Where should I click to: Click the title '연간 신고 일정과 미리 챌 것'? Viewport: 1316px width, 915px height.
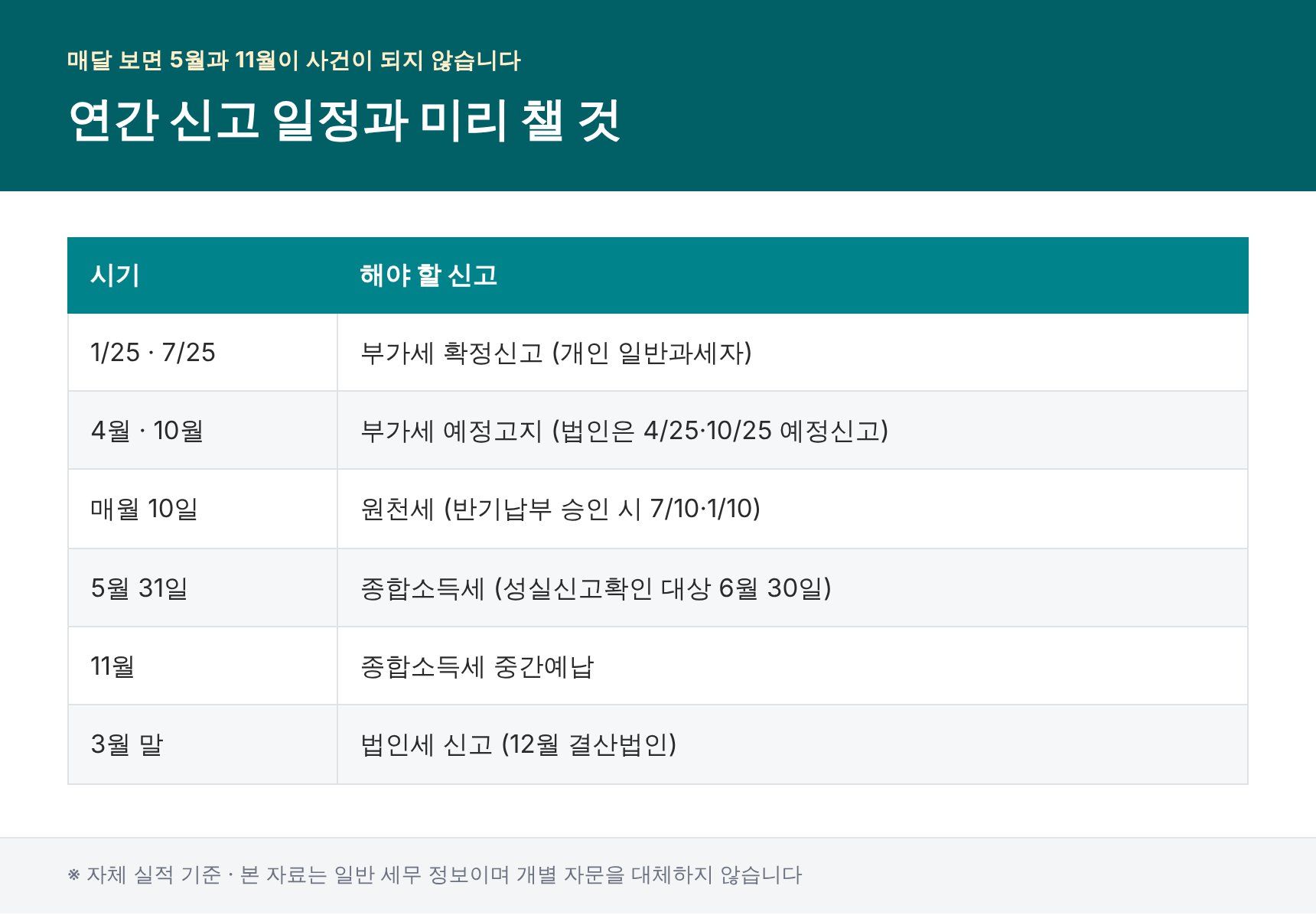(344, 121)
